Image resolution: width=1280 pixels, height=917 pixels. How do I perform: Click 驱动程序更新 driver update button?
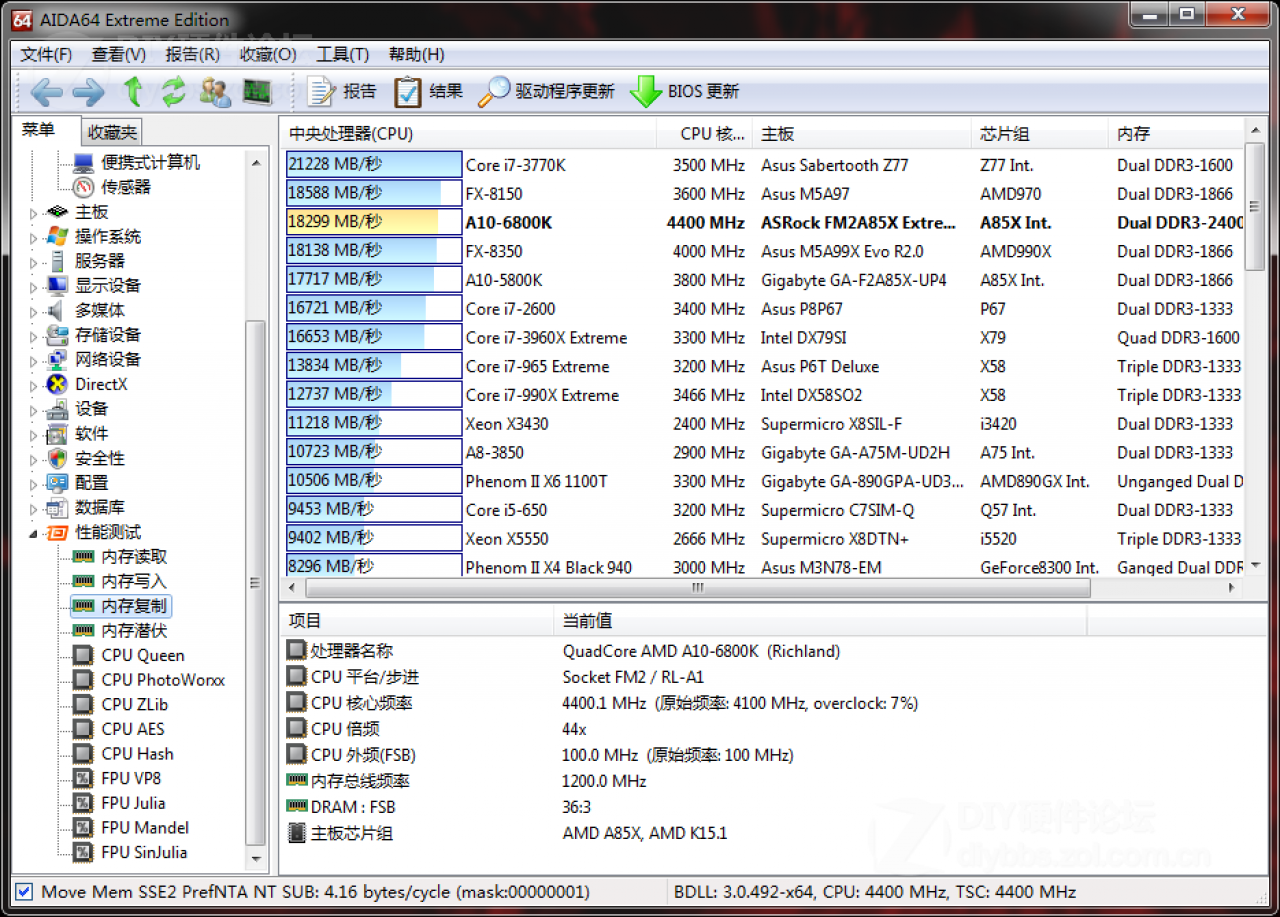tap(546, 92)
